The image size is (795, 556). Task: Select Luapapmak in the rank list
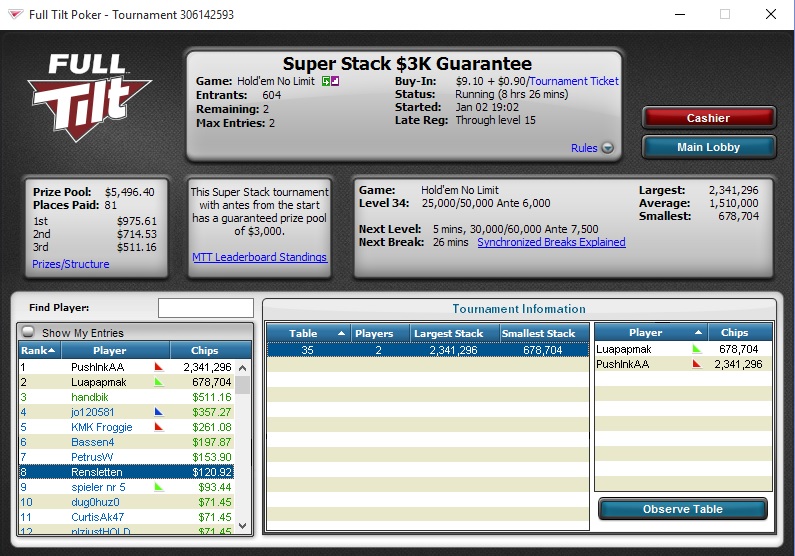(x=126, y=382)
